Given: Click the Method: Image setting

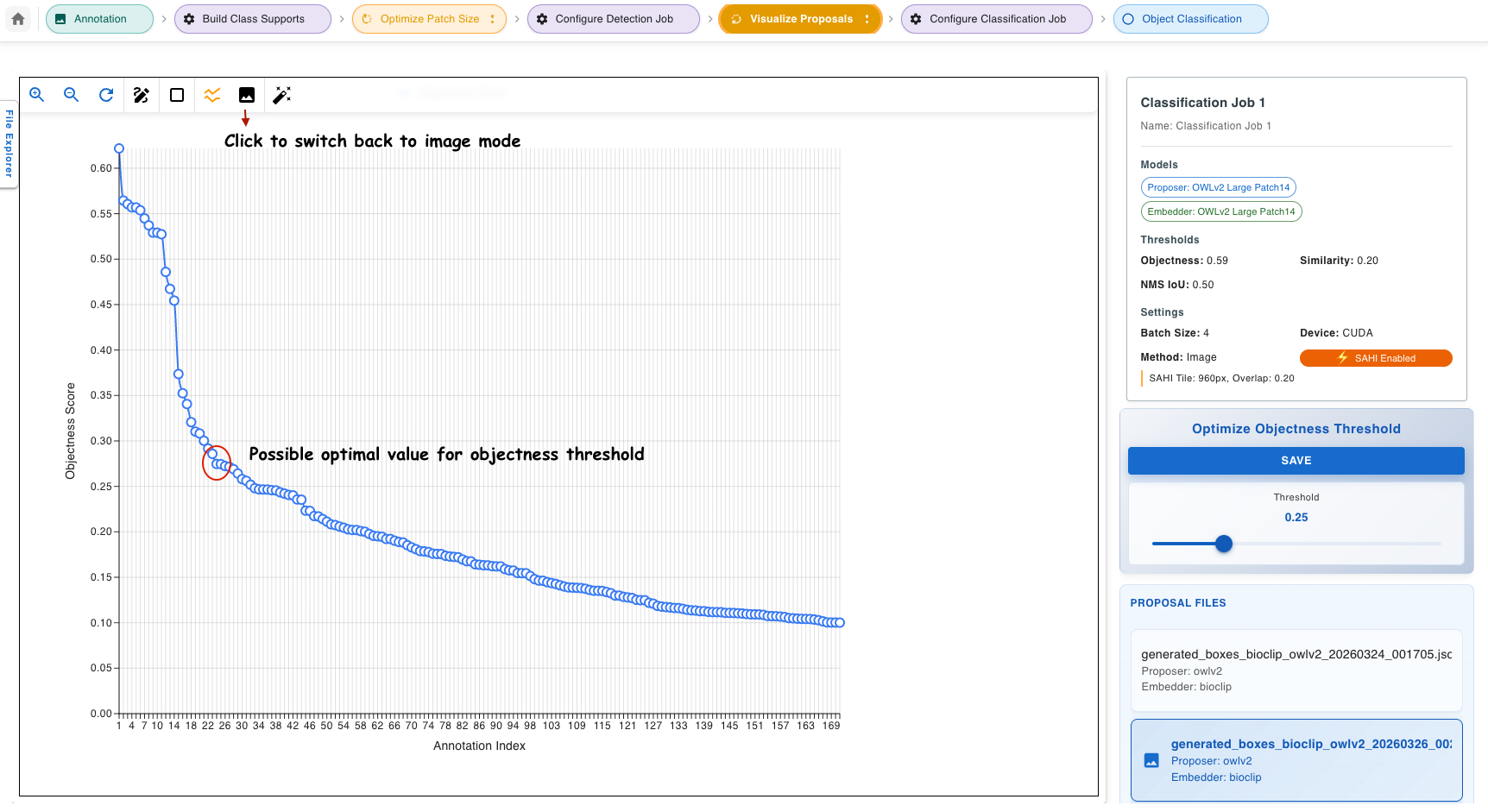Looking at the screenshot, I should [x=1178, y=357].
